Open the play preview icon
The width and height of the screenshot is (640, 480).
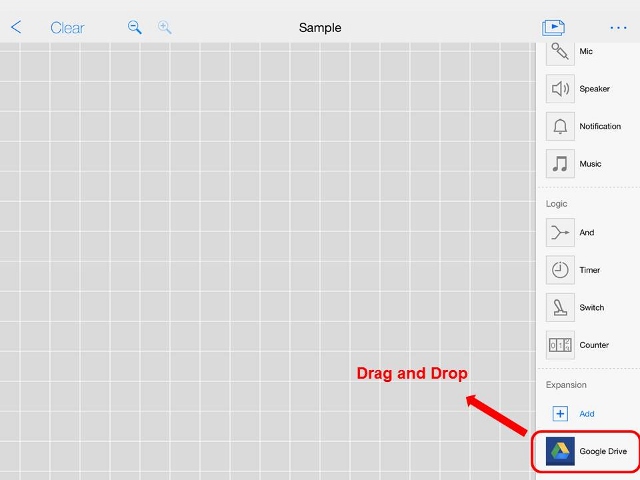pos(553,27)
